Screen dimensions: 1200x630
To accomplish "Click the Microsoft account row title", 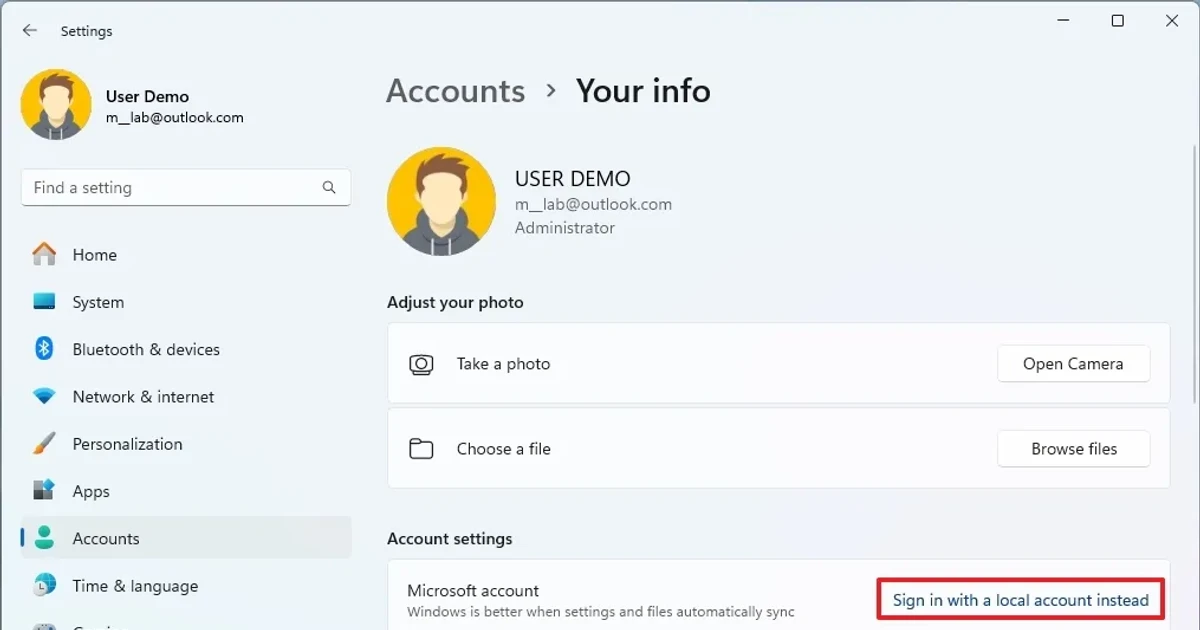I will click(473, 591).
